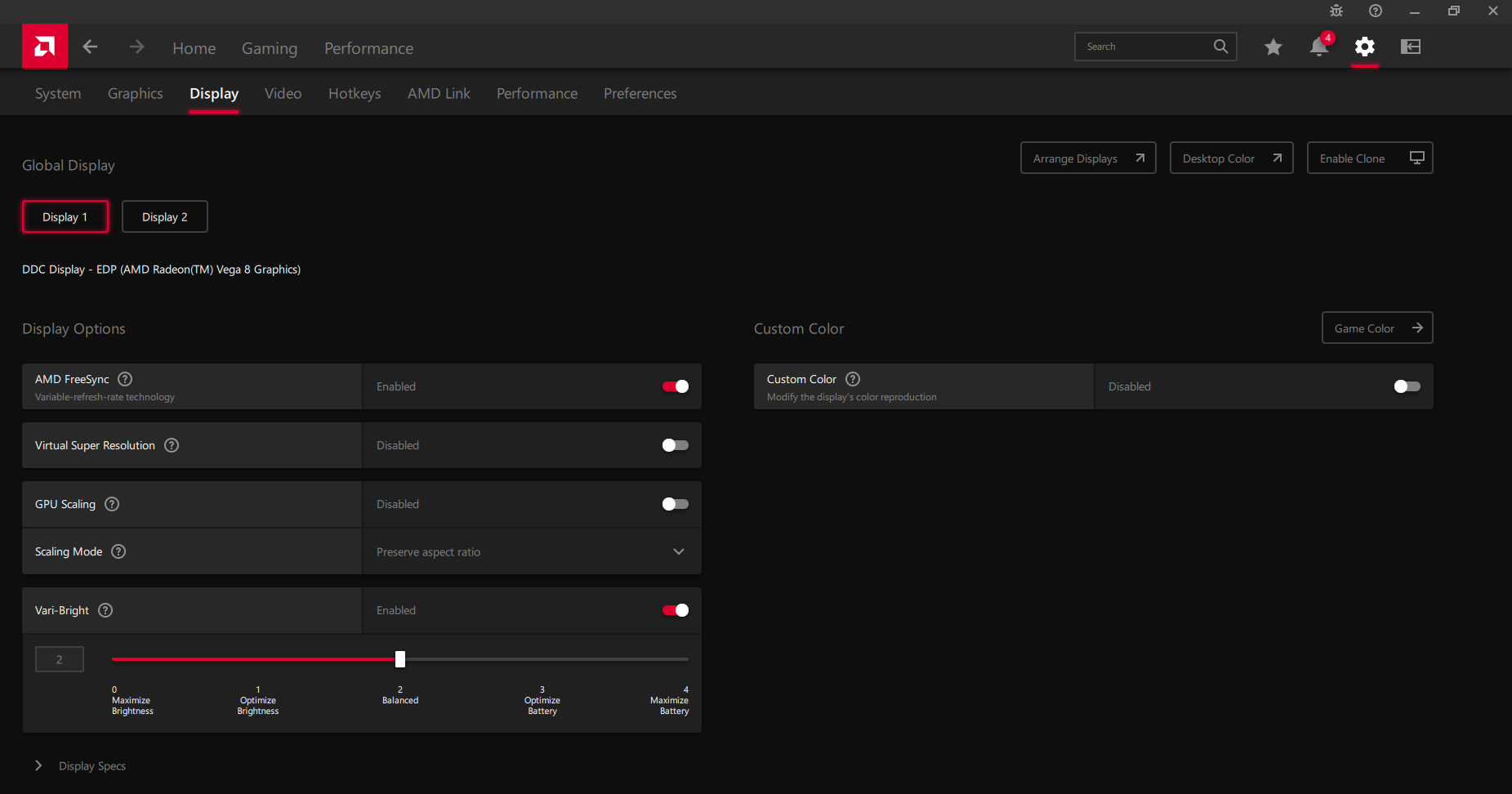Open settings gear icon
The width and height of the screenshot is (1512, 794).
(1364, 47)
